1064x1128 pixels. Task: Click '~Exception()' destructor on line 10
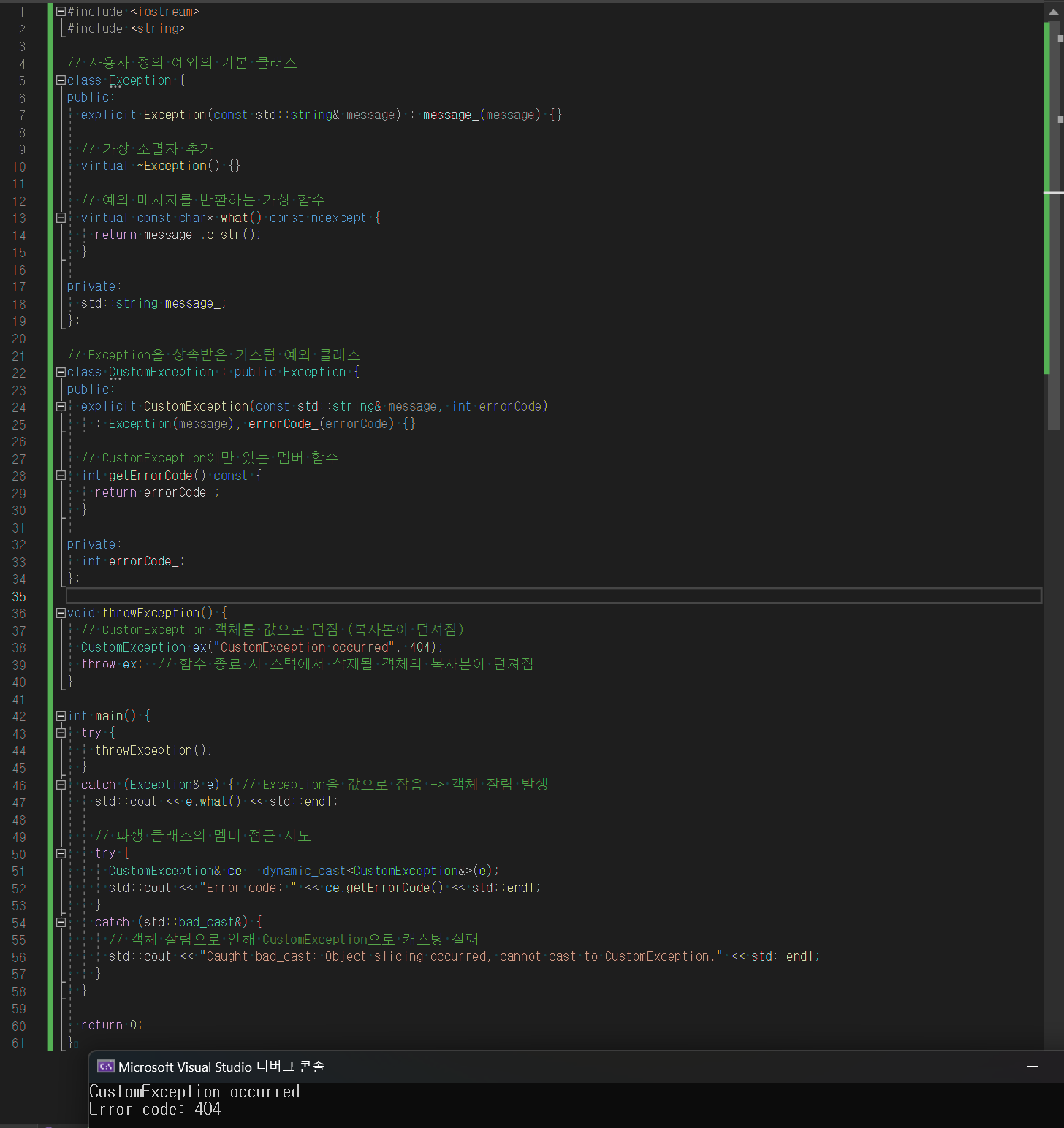(x=178, y=166)
